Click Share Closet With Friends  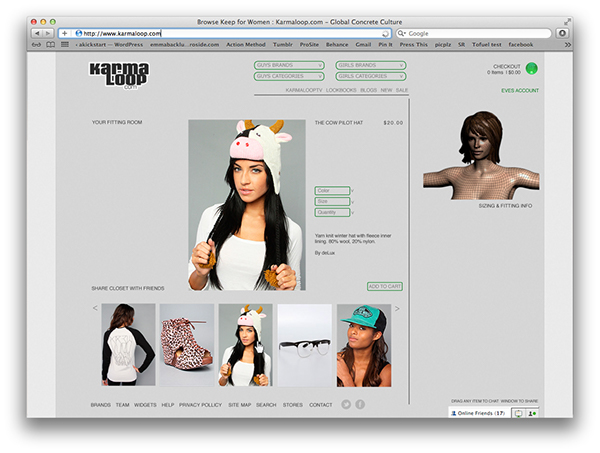click(x=128, y=288)
